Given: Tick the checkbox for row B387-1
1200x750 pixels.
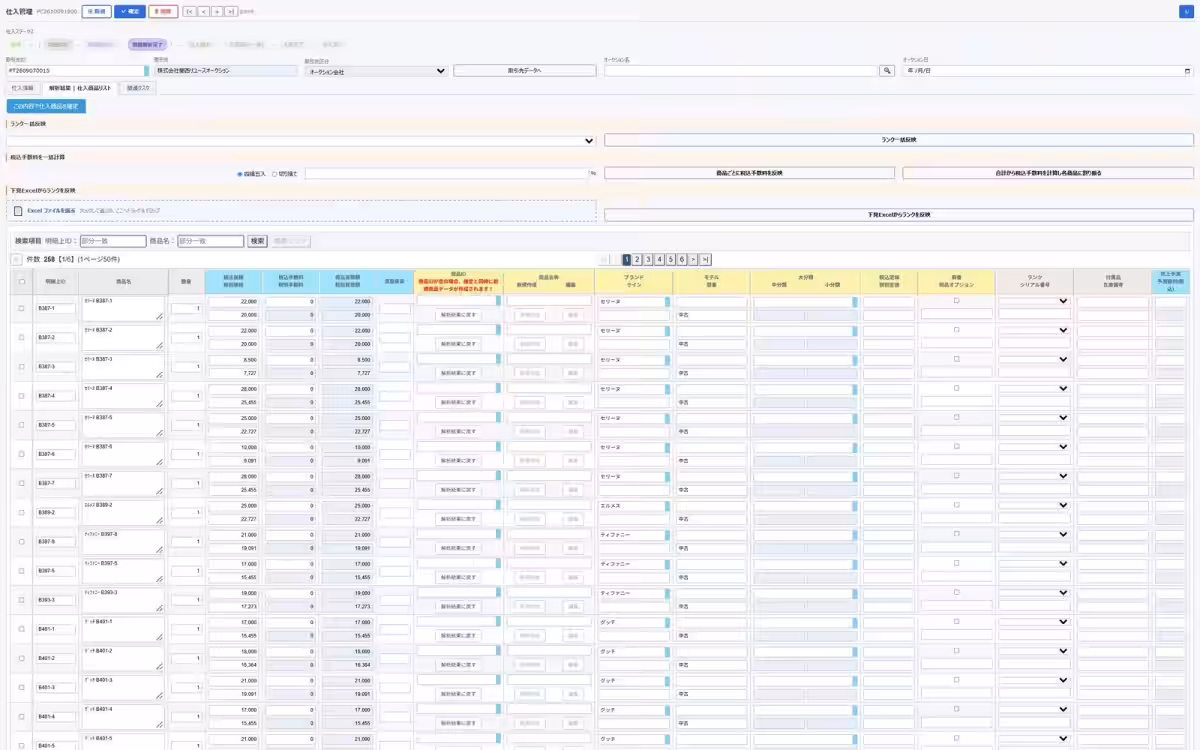Looking at the screenshot, I should (x=22, y=308).
